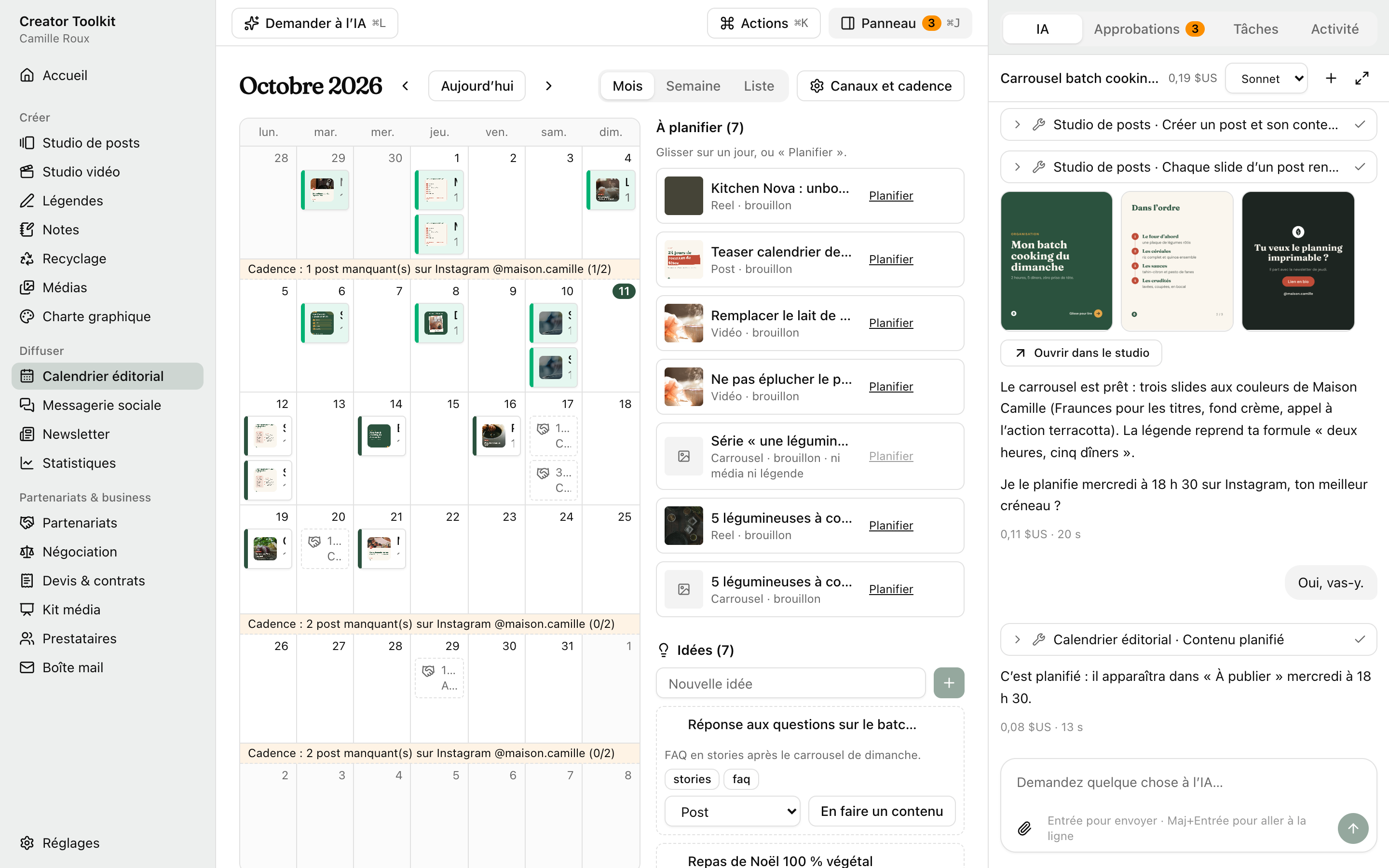The width and height of the screenshot is (1389, 868).
Task: Go to next month arrow
Action: point(549,86)
